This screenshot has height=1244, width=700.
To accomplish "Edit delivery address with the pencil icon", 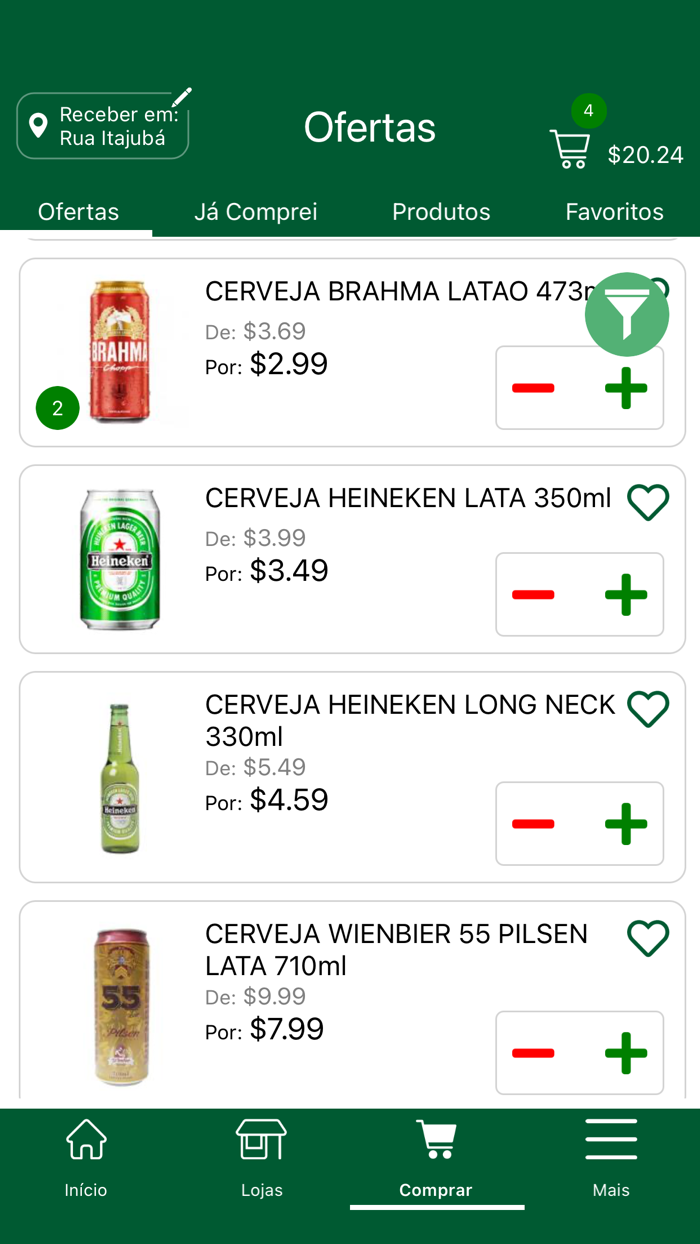I will [180, 96].
